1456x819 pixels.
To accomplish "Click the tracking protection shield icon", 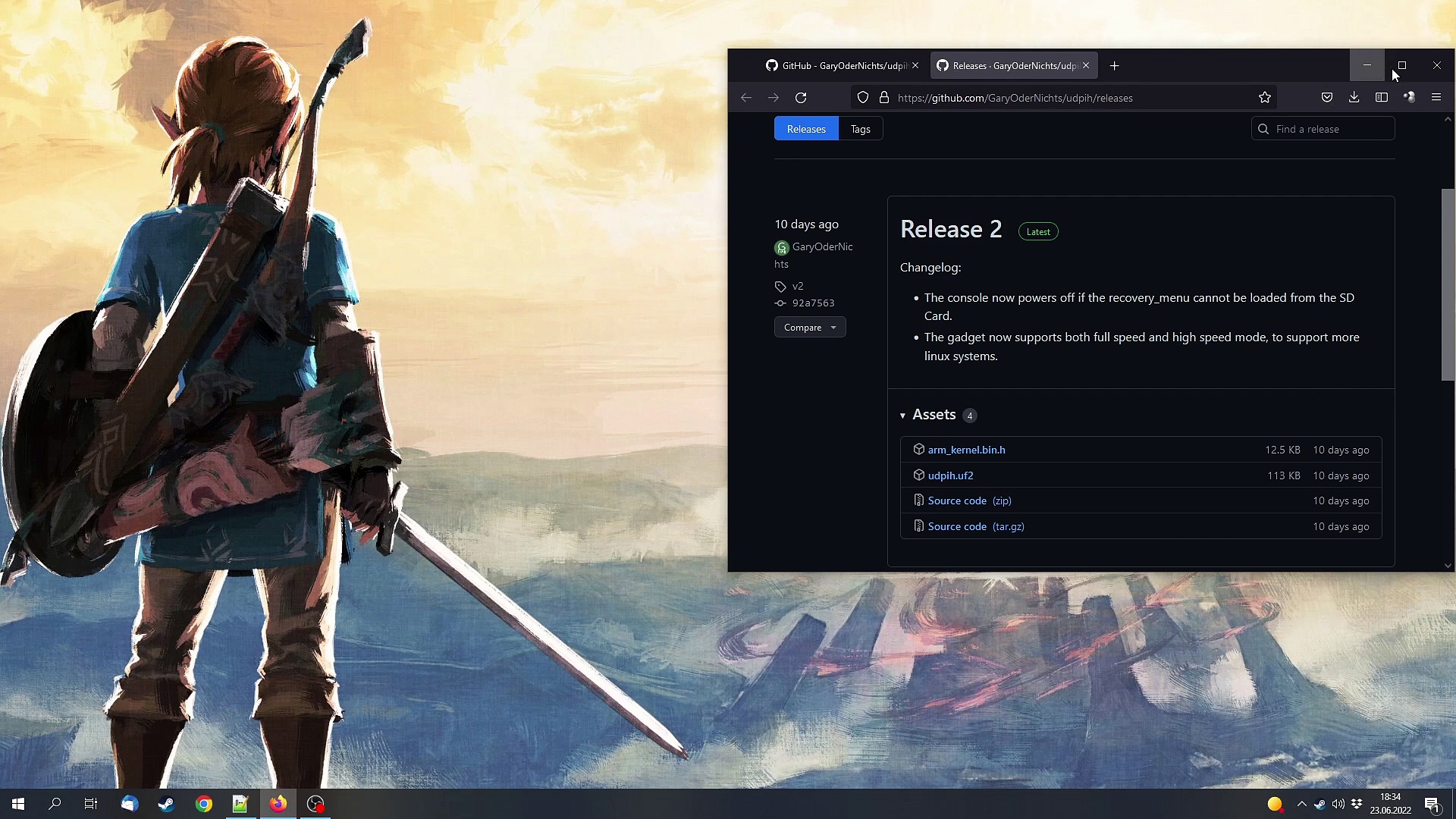I will click(x=862, y=98).
